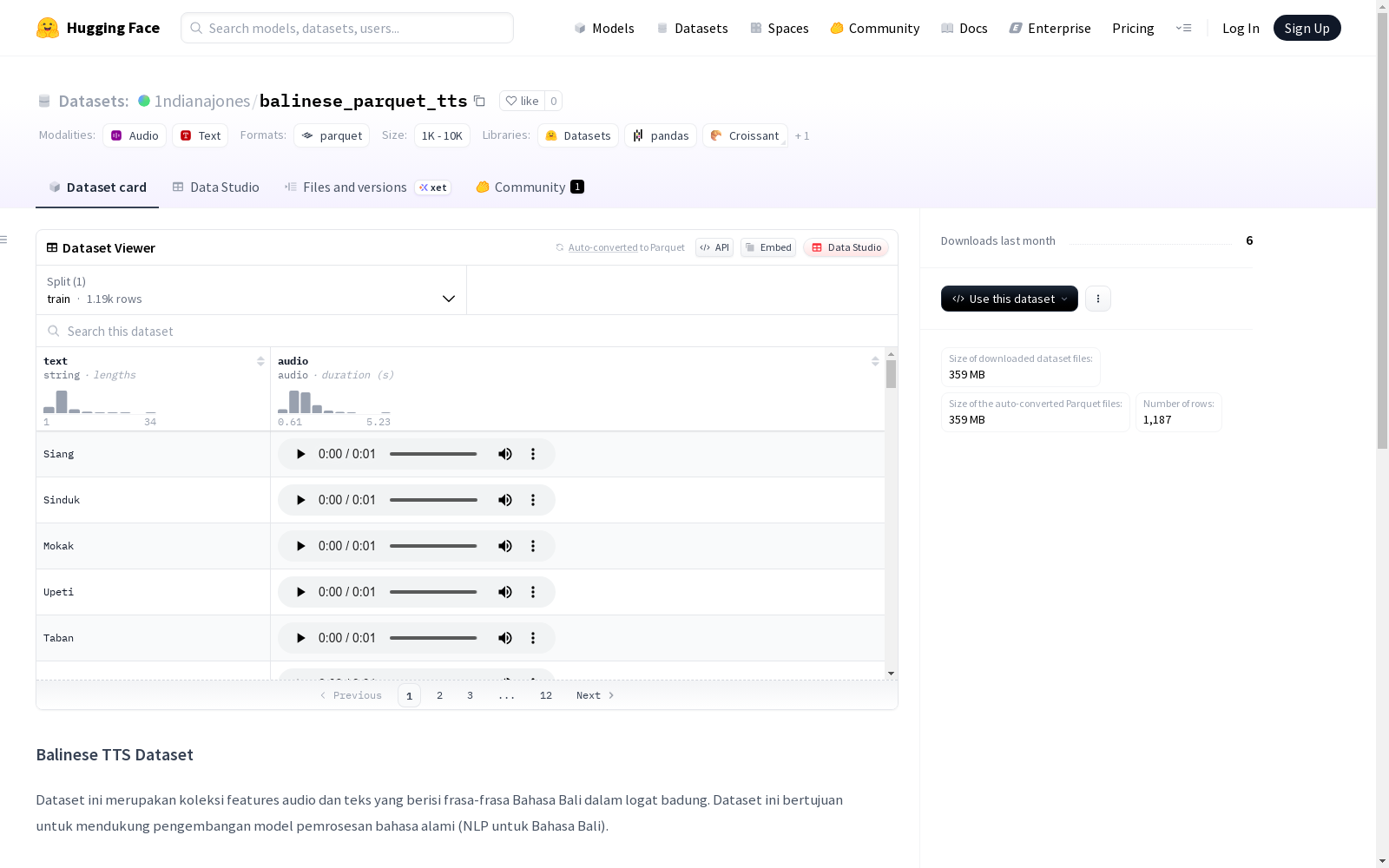Image resolution: width=1389 pixels, height=868 pixels.
Task: Click the Siang audio progress slider
Action: [433, 454]
